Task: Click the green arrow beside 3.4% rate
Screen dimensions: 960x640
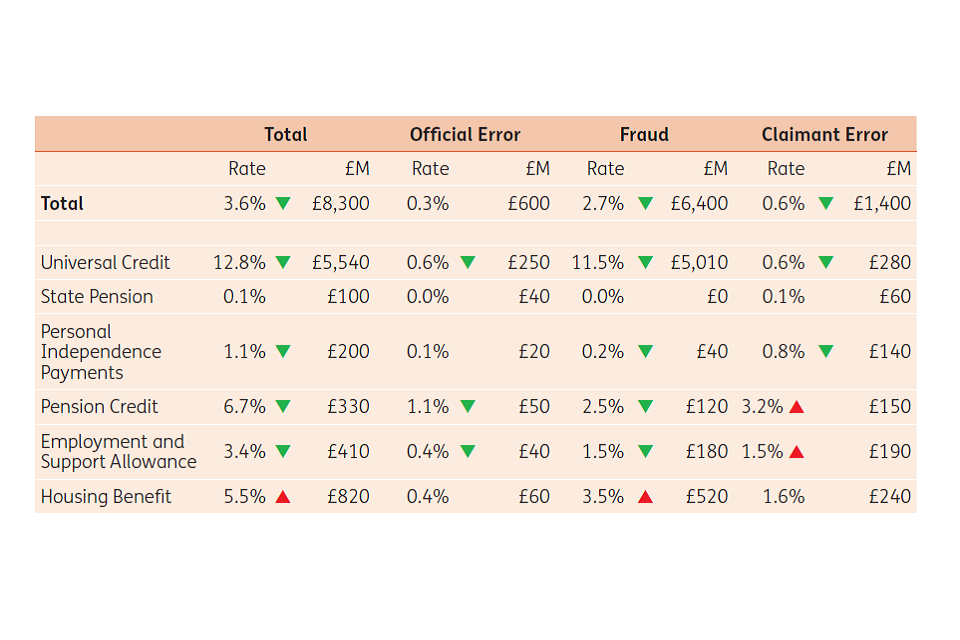Action: [x=283, y=451]
